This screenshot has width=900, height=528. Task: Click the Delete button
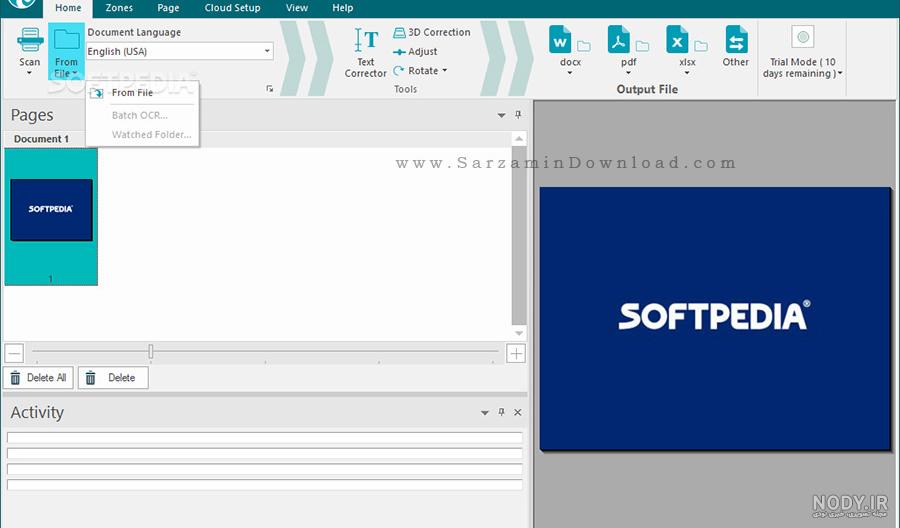coord(113,378)
